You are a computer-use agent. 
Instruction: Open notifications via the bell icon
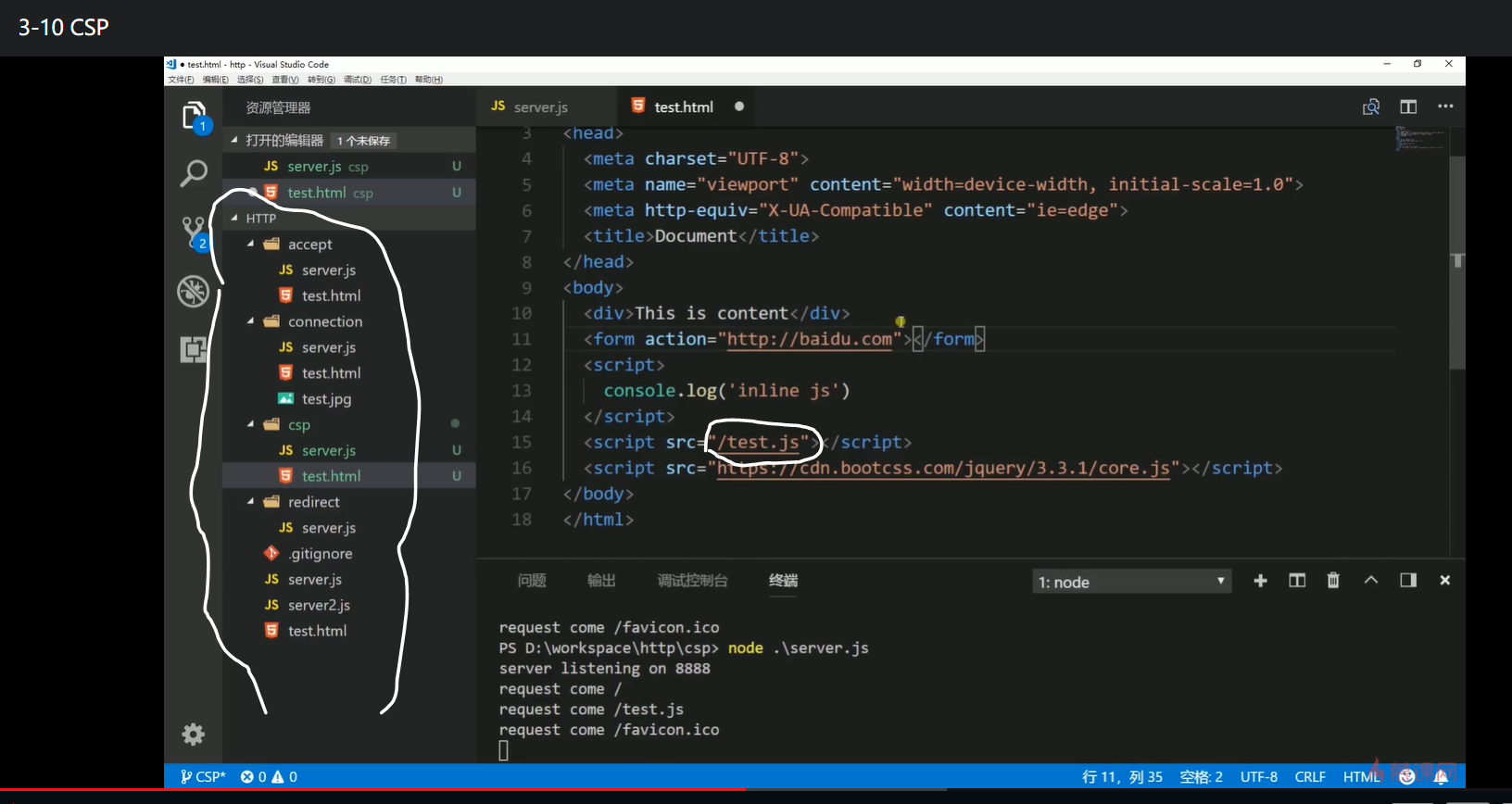point(1441,777)
